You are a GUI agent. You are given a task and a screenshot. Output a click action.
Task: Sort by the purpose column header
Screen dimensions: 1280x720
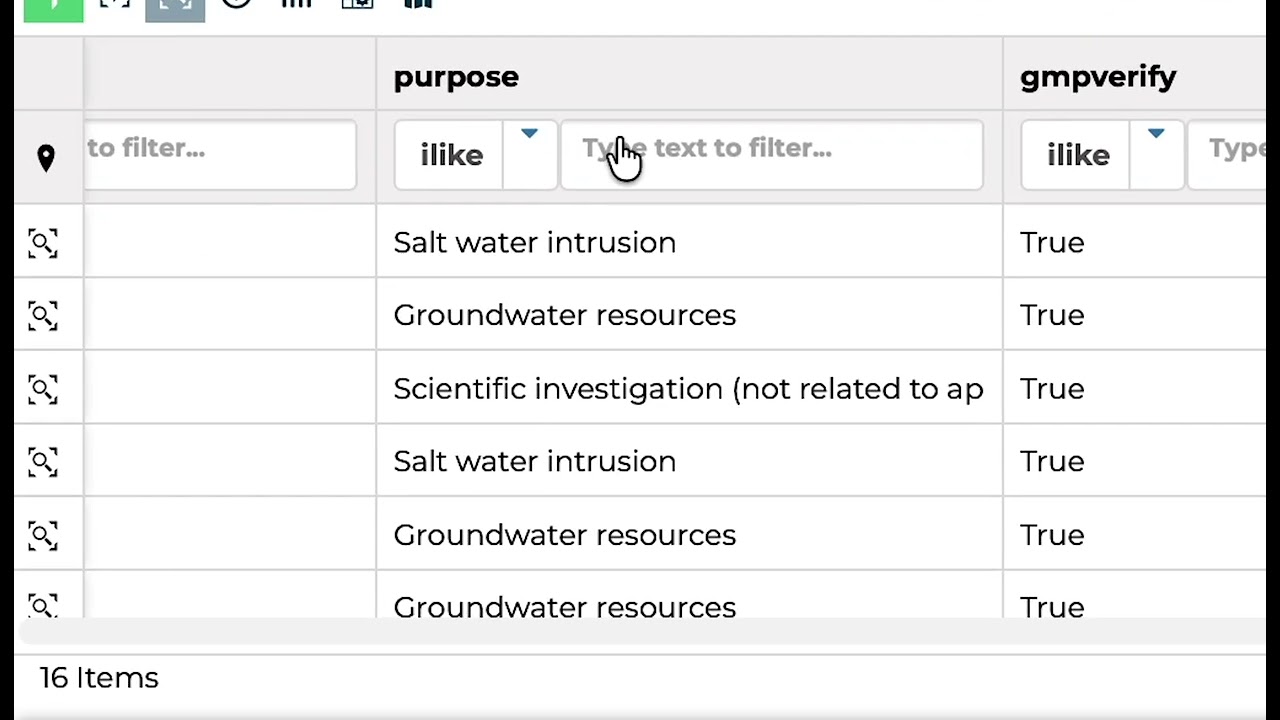click(x=456, y=77)
